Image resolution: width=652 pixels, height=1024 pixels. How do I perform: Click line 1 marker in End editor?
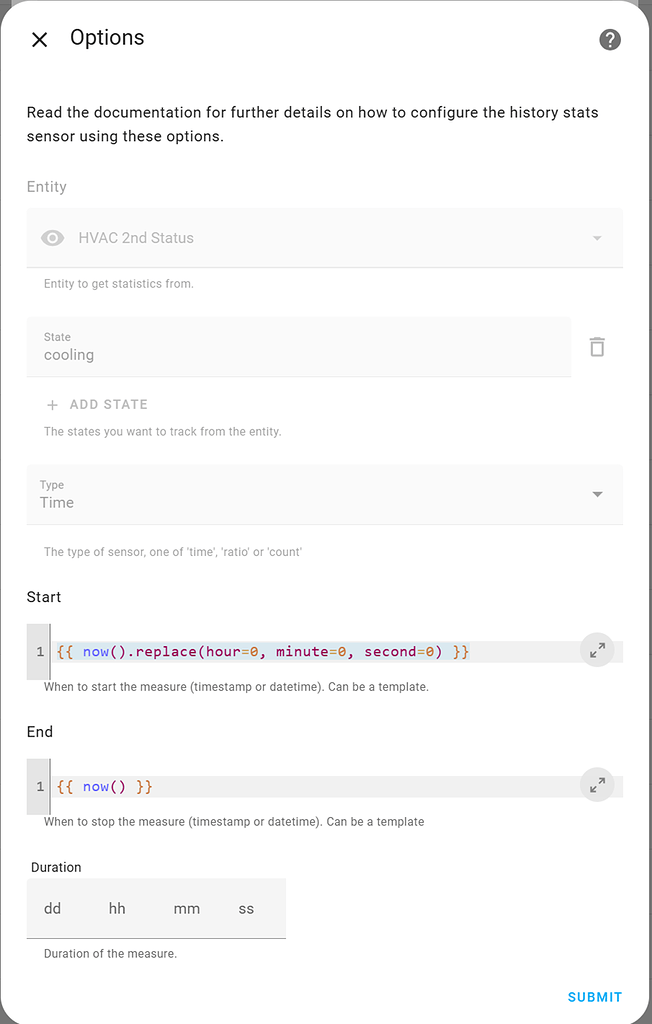click(37, 786)
